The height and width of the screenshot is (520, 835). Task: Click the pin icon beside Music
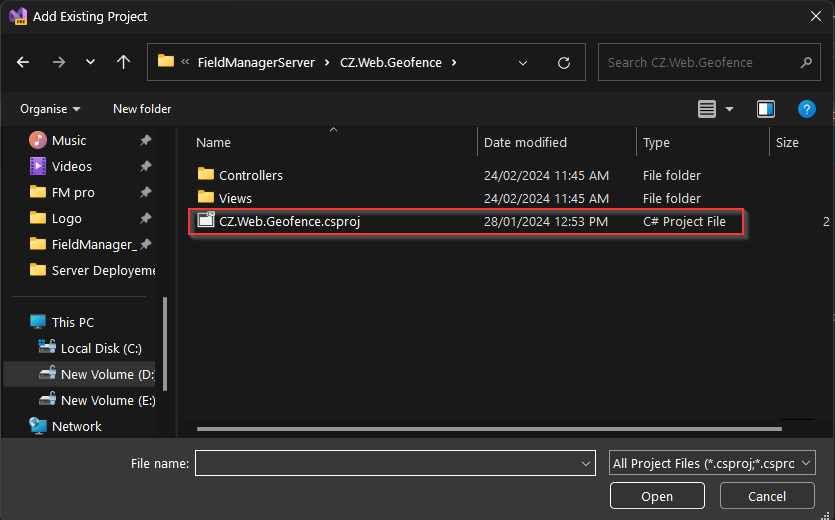(145, 140)
